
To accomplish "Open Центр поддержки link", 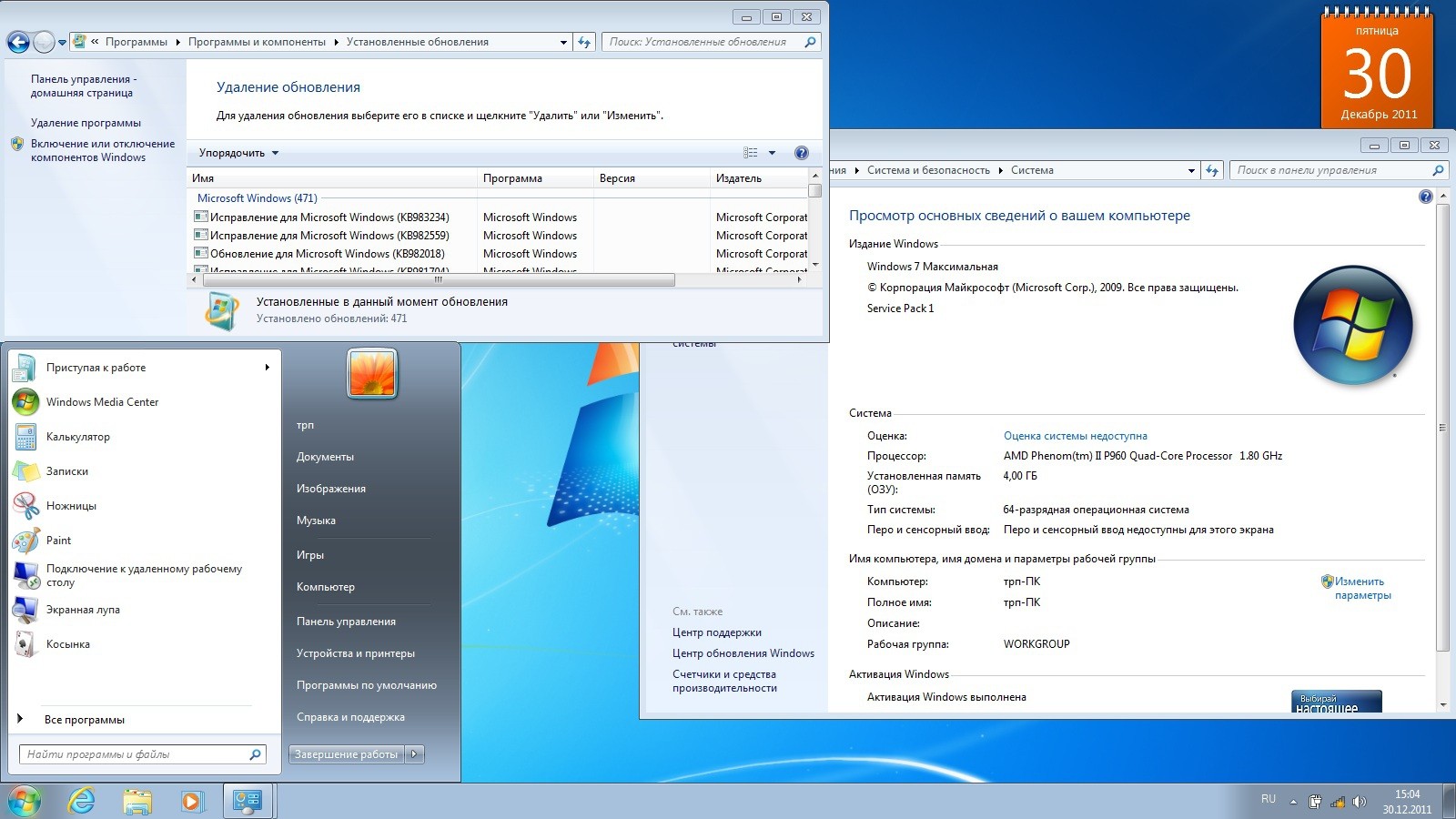I will click(717, 632).
